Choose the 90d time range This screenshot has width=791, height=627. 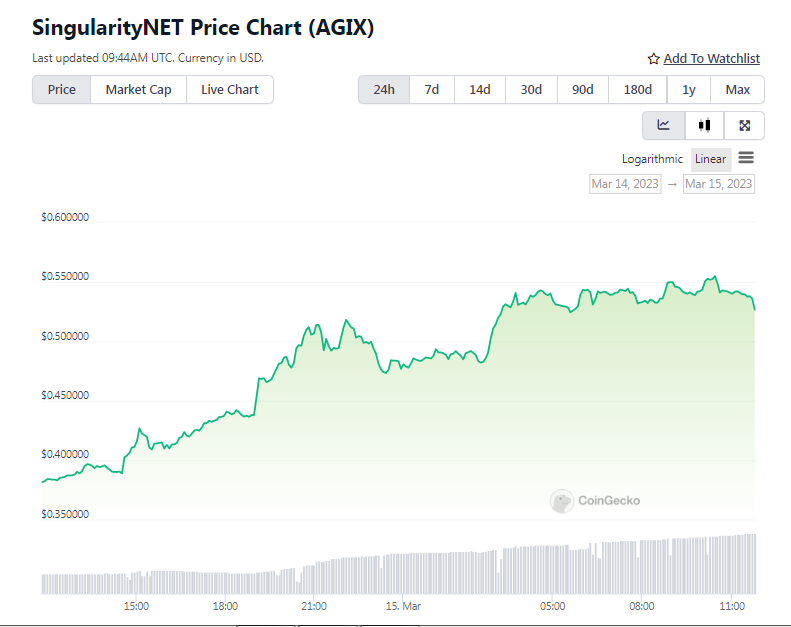coord(583,90)
